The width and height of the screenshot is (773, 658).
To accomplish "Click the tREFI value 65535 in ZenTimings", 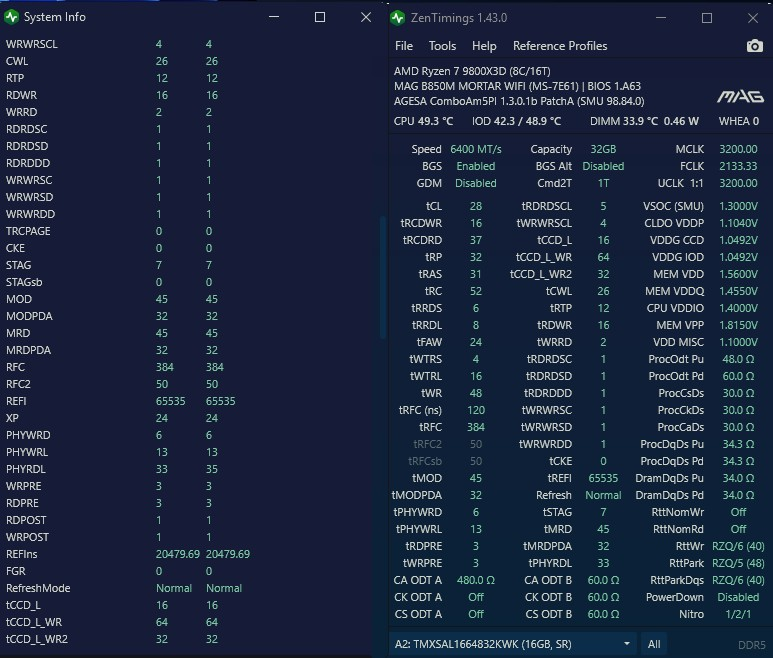I will (603, 478).
